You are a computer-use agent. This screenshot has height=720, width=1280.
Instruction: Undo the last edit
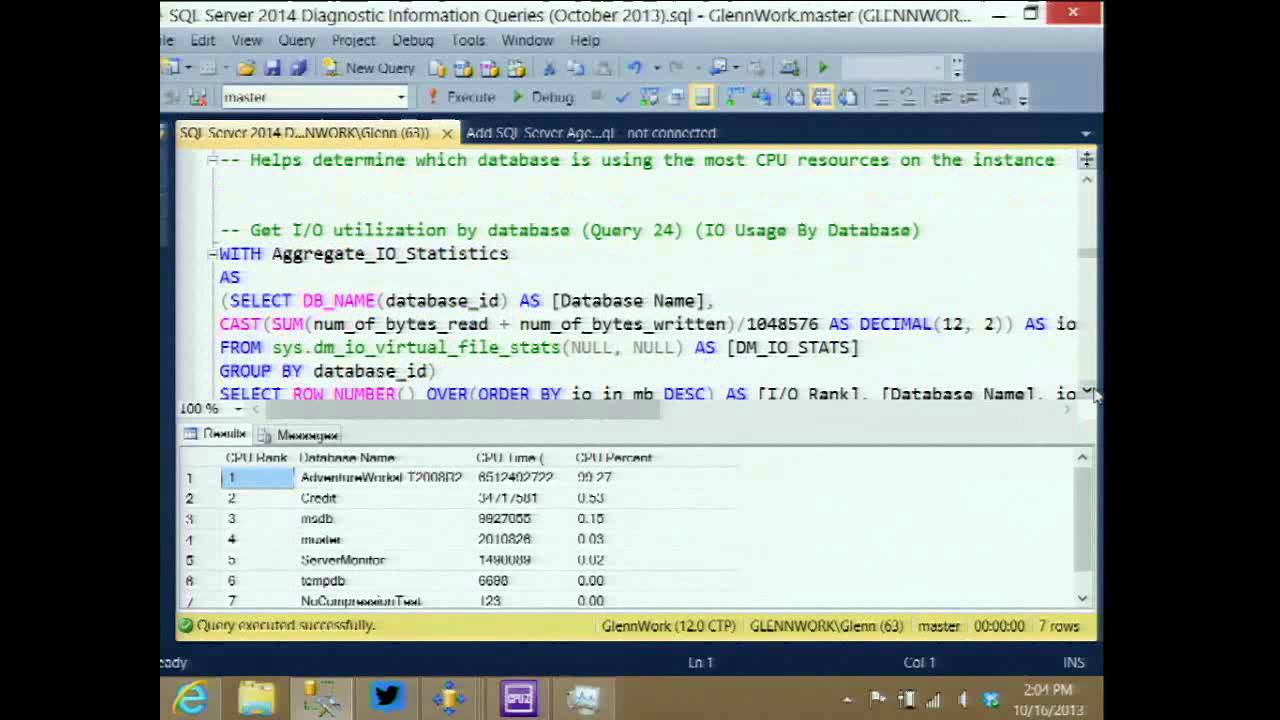pyautogui.click(x=634, y=67)
